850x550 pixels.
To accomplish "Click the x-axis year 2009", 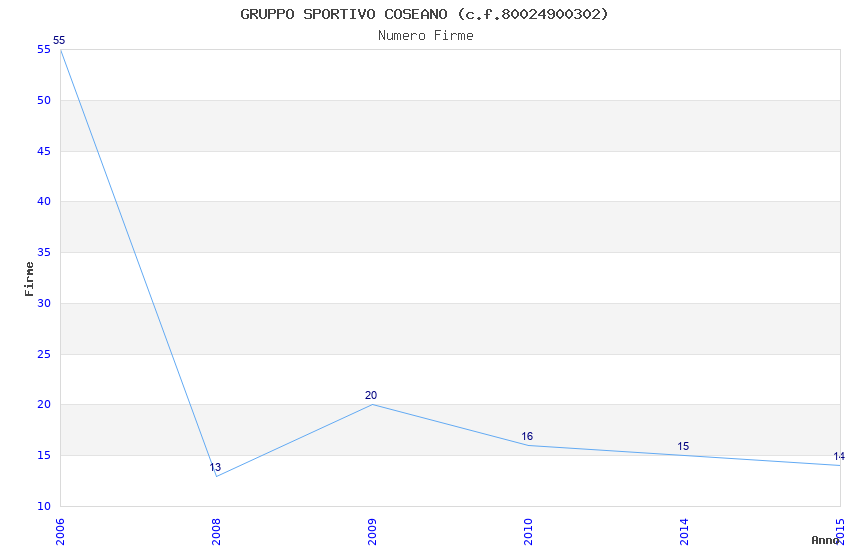I will click(372, 532).
